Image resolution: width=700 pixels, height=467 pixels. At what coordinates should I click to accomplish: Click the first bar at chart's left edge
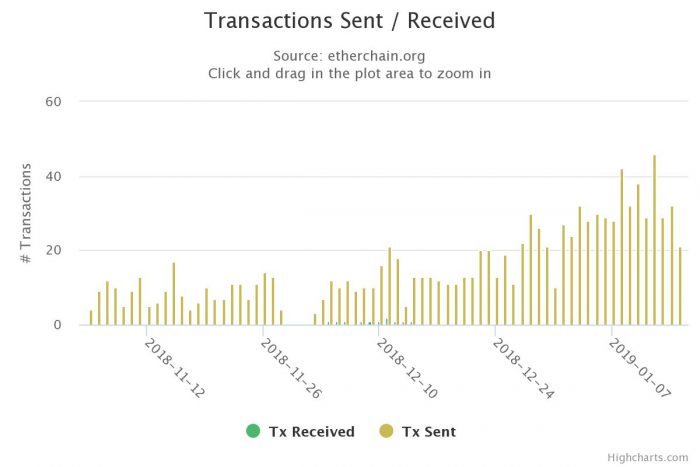pyautogui.click(x=91, y=317)
